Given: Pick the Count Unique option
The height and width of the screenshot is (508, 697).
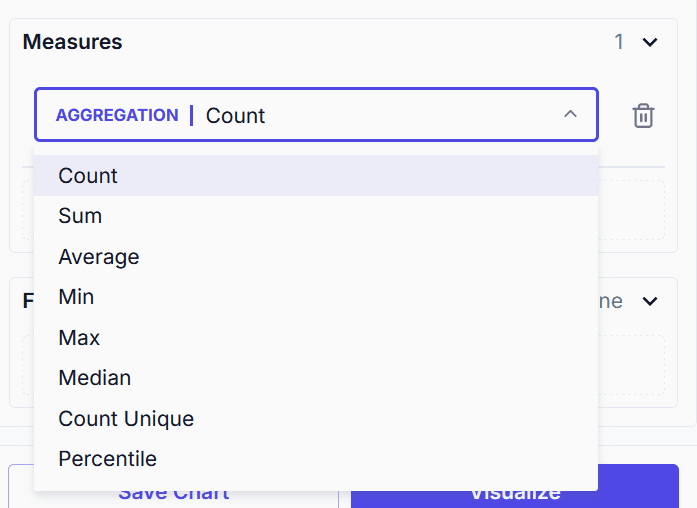Looking at the screenshot, I should click(x=126, y=419).
